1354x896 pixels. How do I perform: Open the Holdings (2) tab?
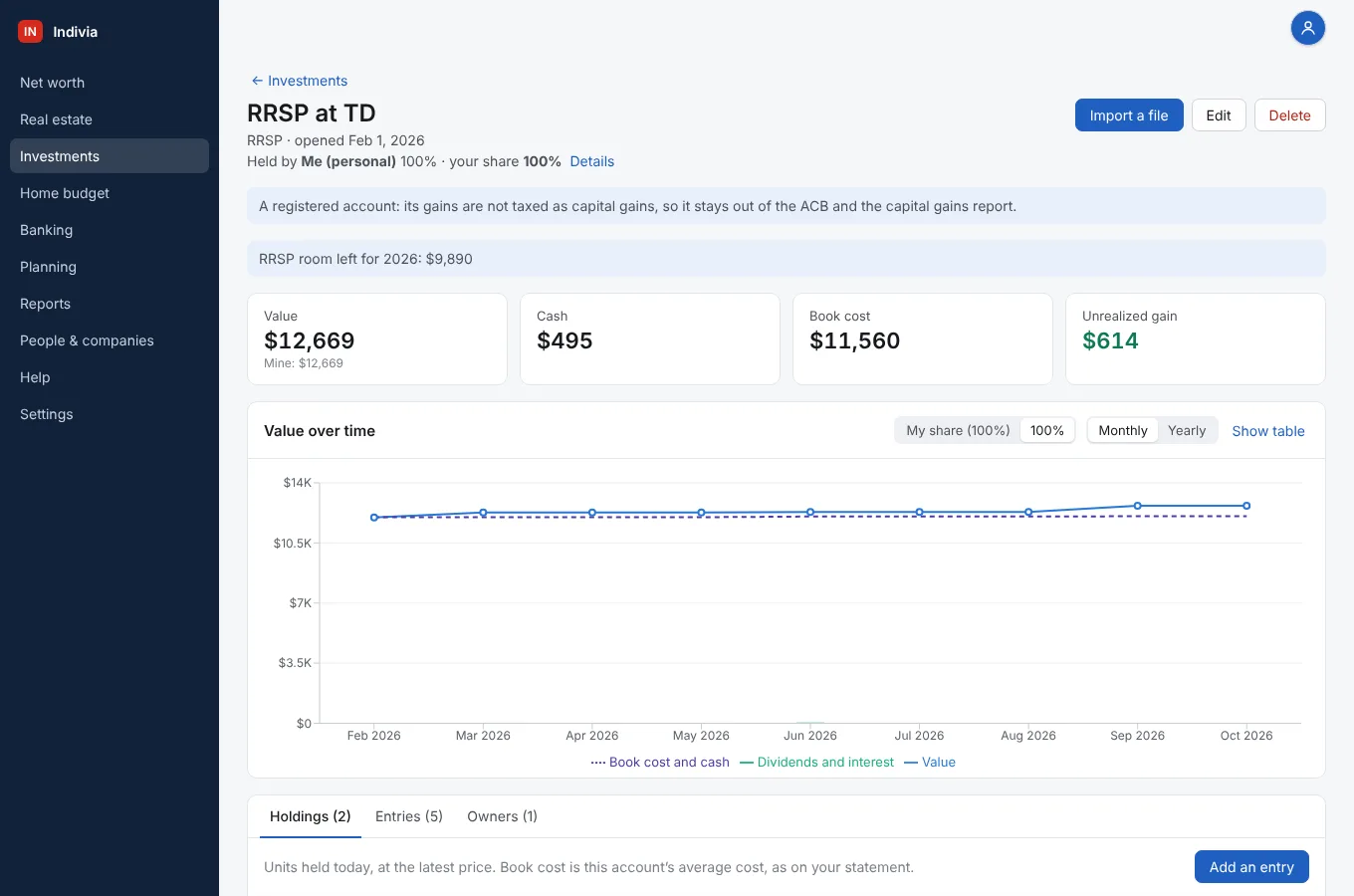click(x=311, y=816)
